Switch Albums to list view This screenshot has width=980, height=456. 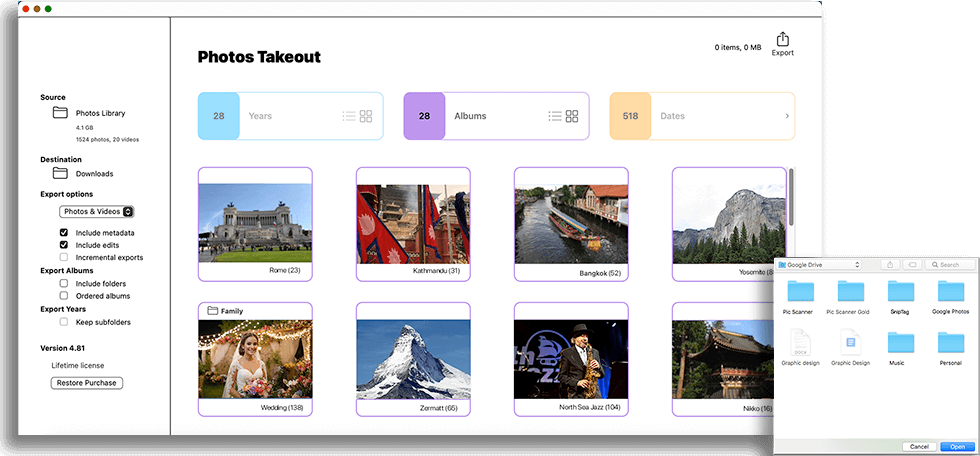point(554,116)
